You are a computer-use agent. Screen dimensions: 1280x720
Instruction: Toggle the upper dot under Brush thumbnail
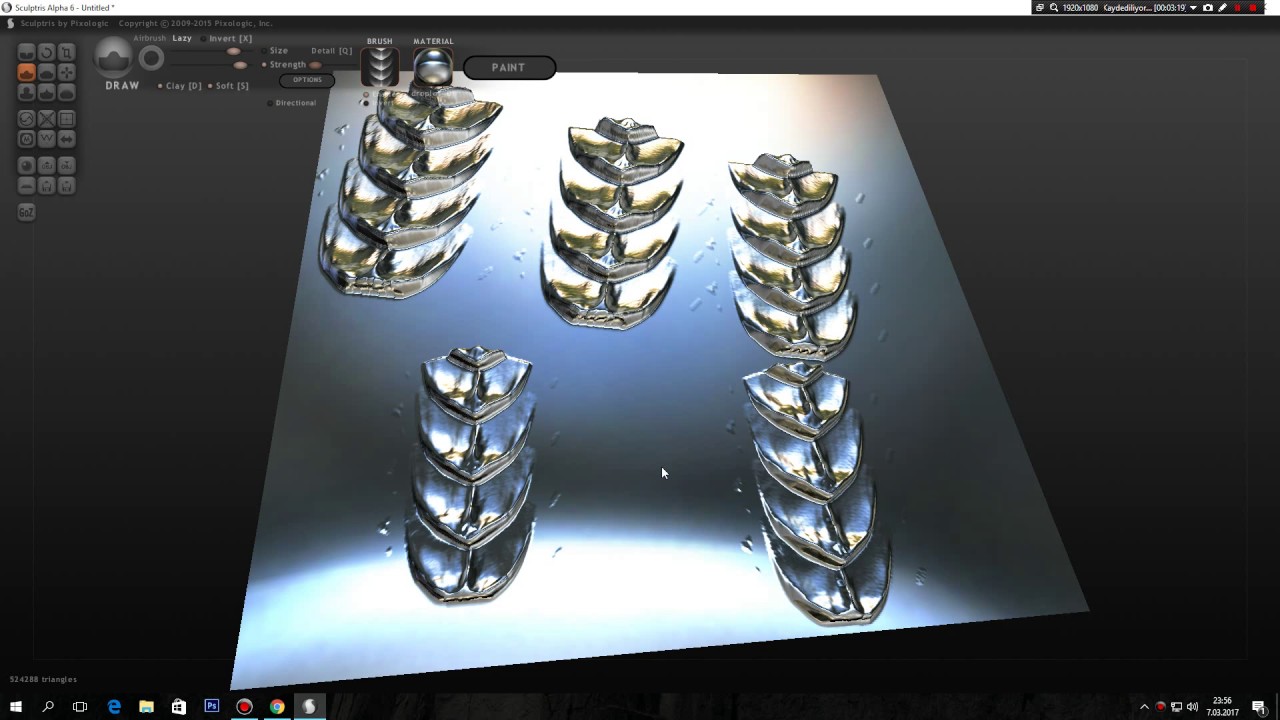pyautogui.click(x=366, y=95)
